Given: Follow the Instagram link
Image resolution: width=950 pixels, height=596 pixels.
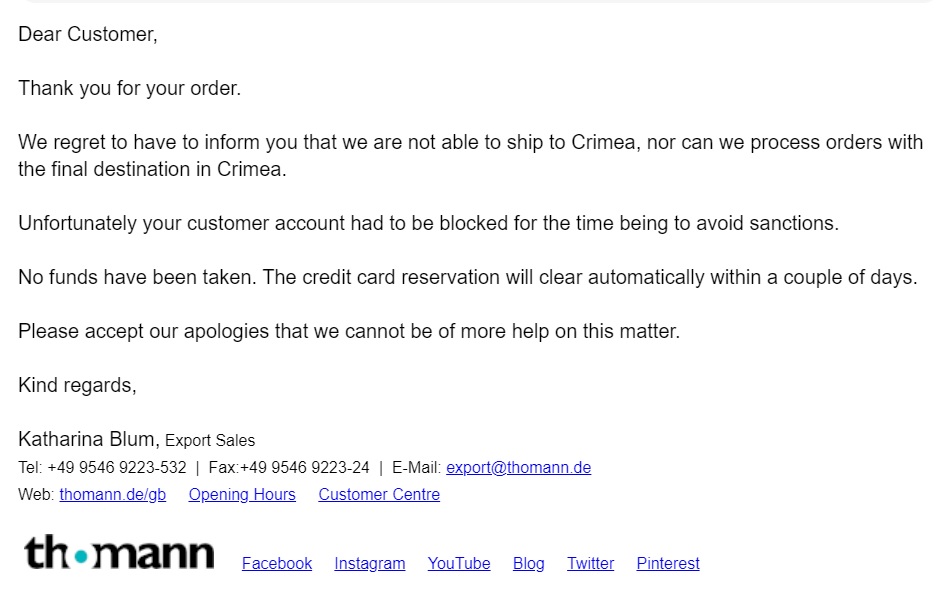Looking at the screenshot, I should click(370, 564).
